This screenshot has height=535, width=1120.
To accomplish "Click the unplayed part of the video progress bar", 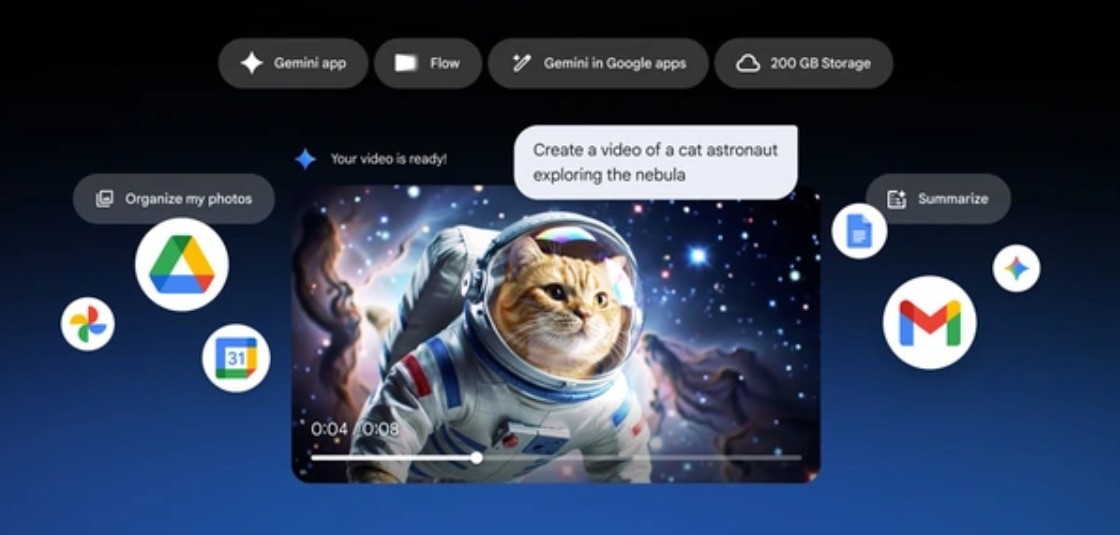I will [640, 457].
